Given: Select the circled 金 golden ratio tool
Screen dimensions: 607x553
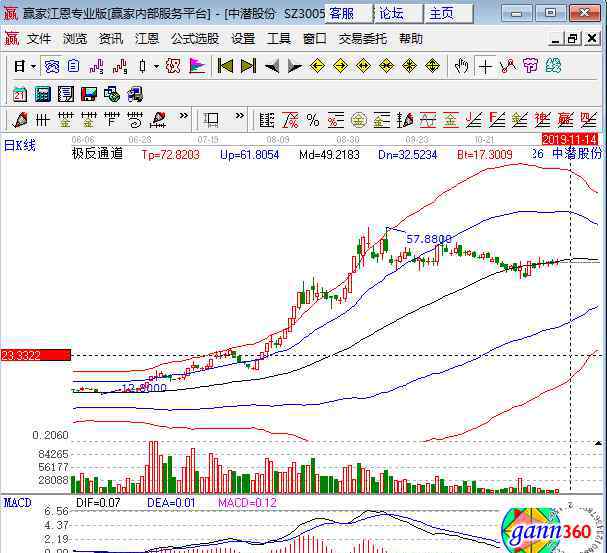Looking at the screenshot, I should [x=359, y=120].
